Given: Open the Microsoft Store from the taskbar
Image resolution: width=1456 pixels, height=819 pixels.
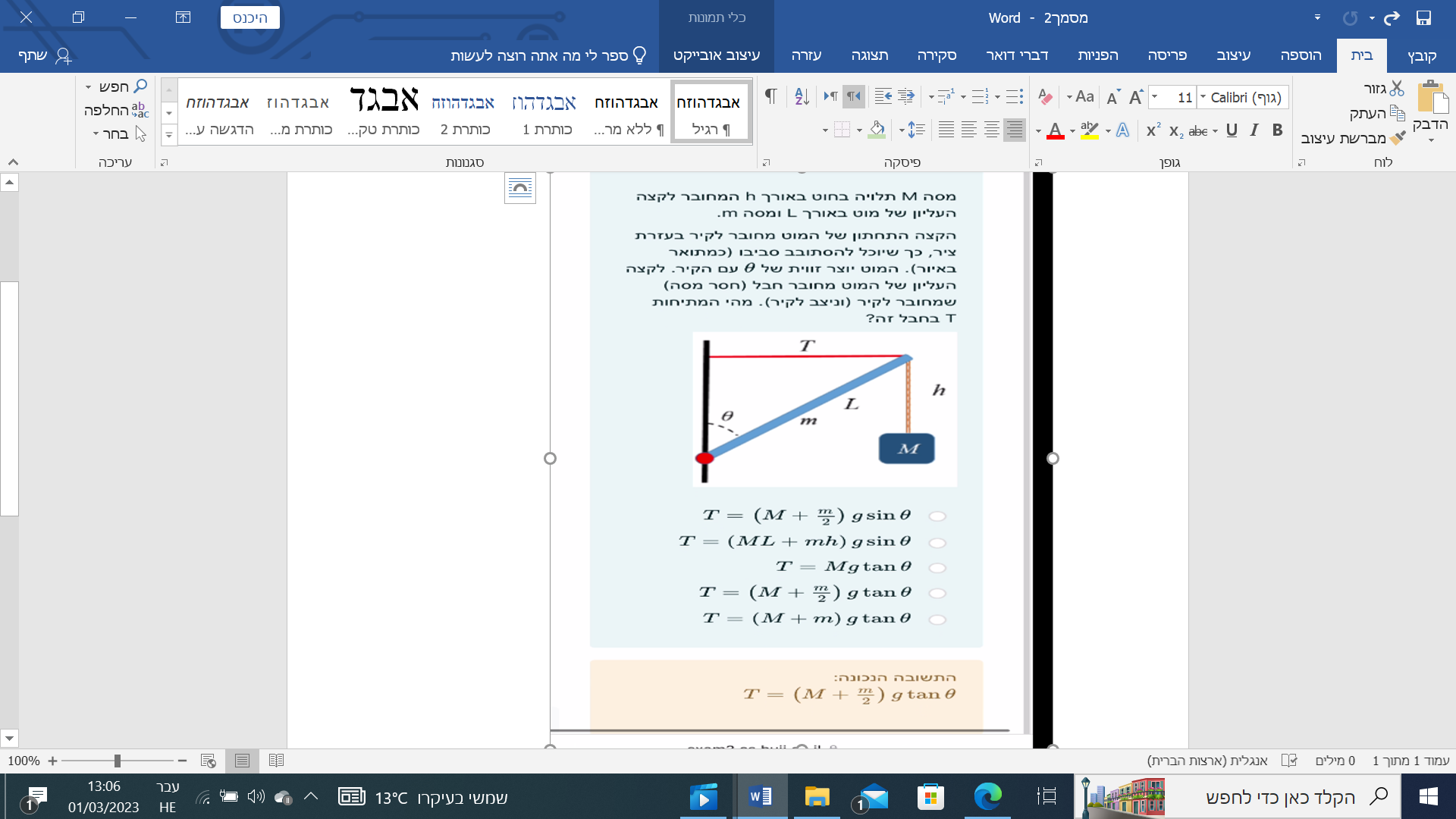Looking at the screenshot, I should coord(930,797).
